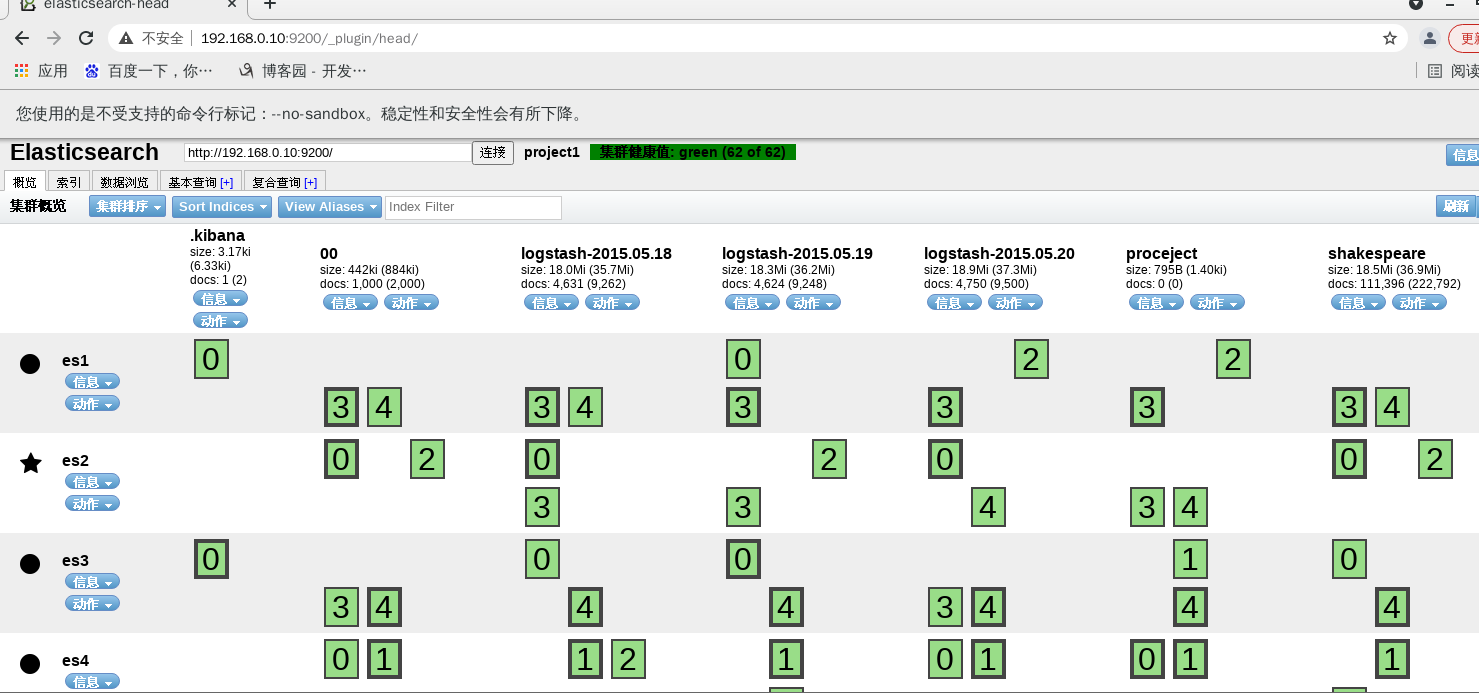Switch to the 数据浏览 tab
1479x693 pixels.
pos(125,182)
